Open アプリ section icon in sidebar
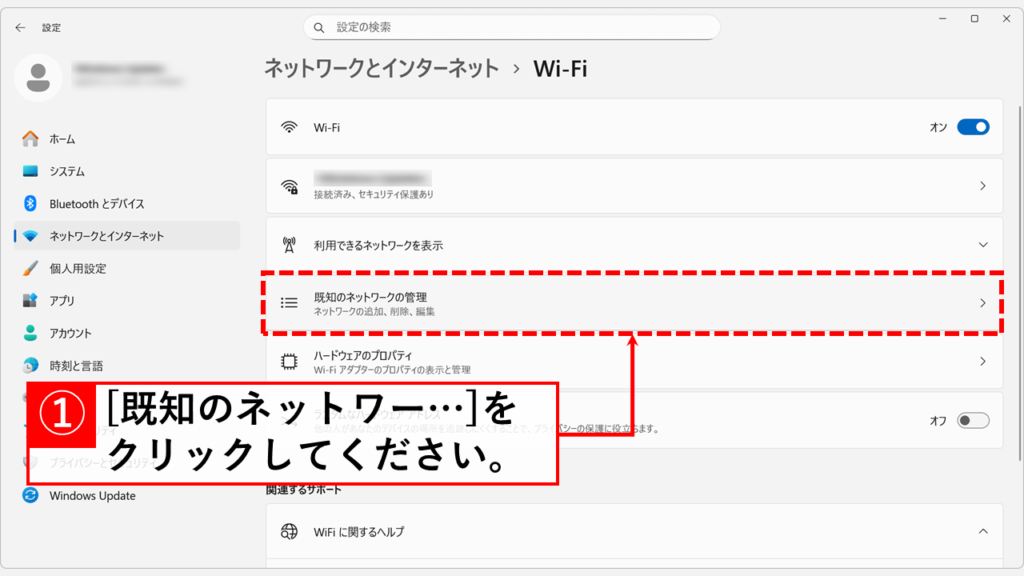This screenshot has width=1024, height=576. [x=30, y=301]
